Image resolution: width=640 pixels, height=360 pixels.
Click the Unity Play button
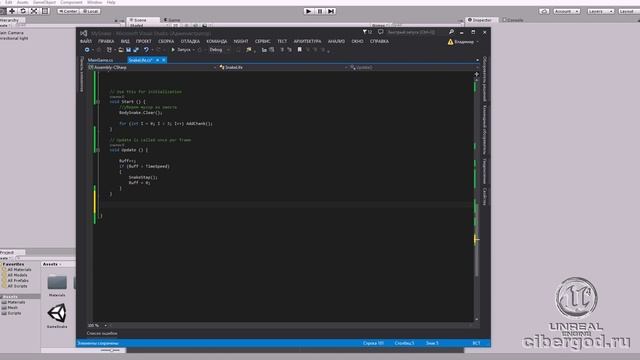point(309,11)
